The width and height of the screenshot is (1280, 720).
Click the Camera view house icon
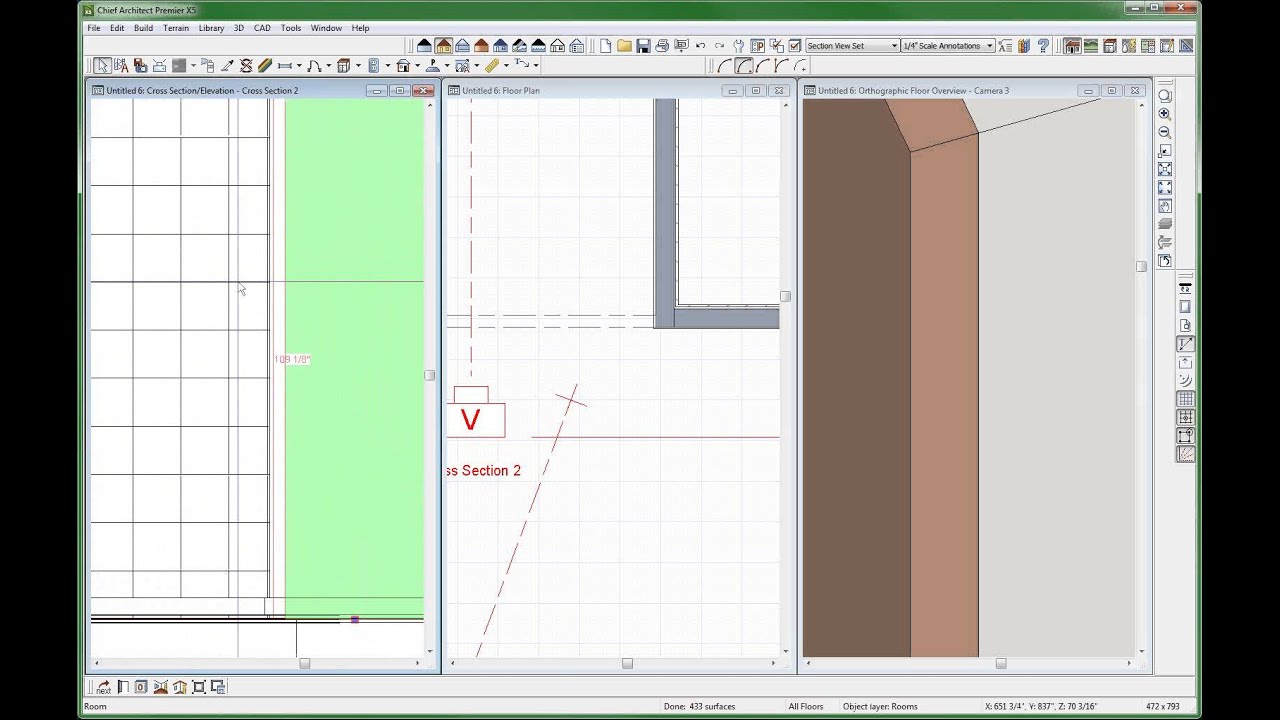[x=179, y=687]
